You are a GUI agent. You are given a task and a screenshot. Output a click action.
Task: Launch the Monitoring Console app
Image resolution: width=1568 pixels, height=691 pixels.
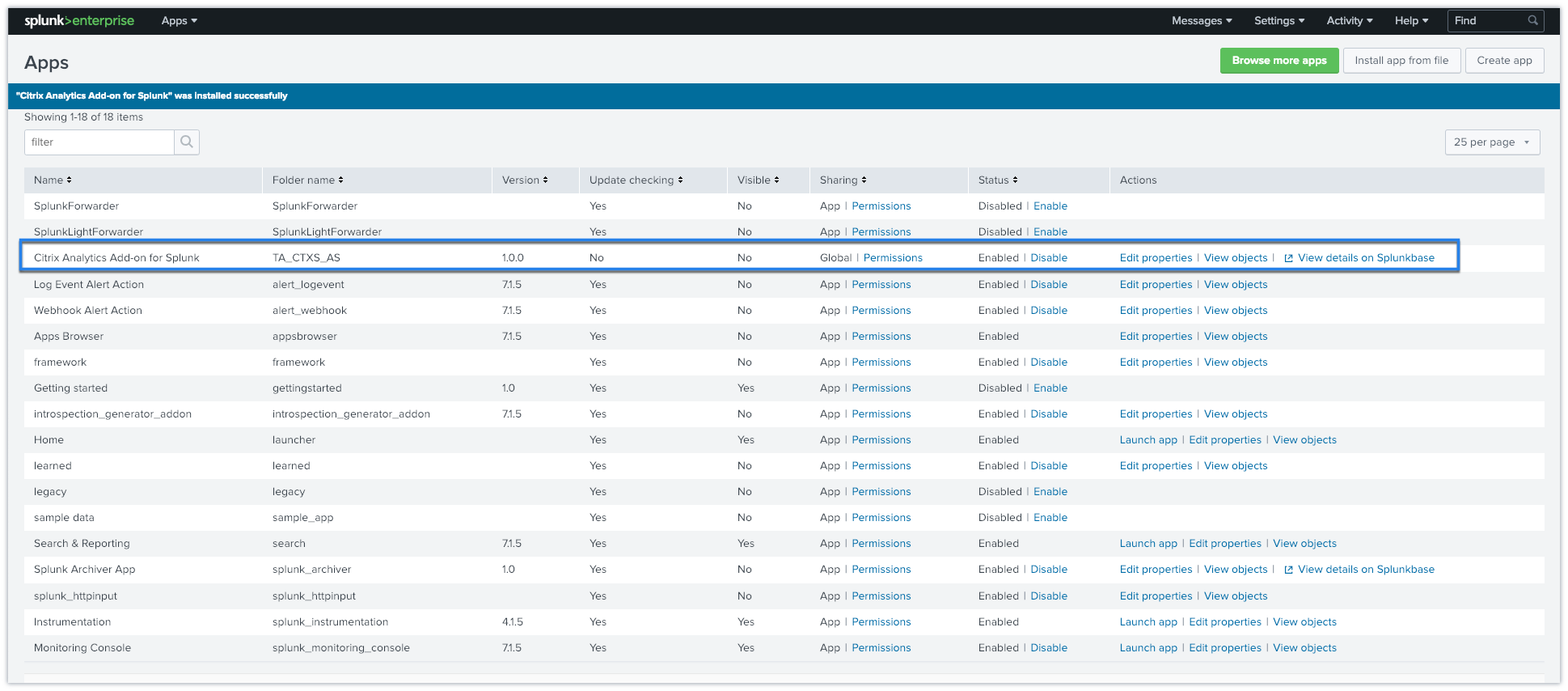coord(1148,648)
